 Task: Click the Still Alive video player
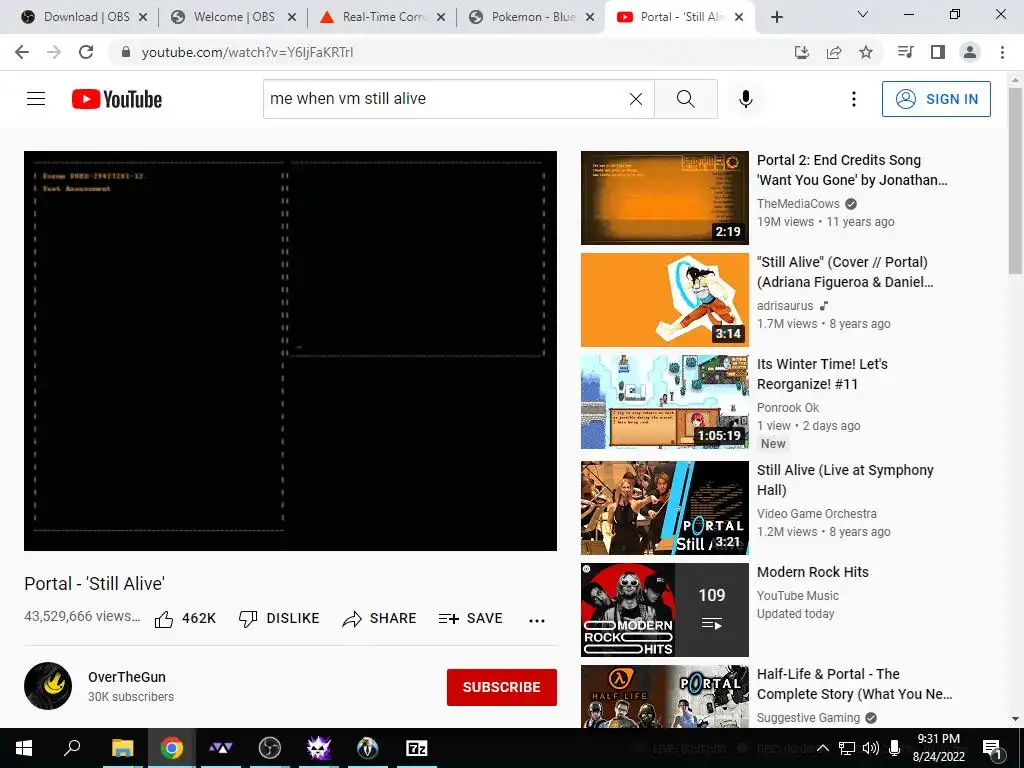click(x=291, y=351)
